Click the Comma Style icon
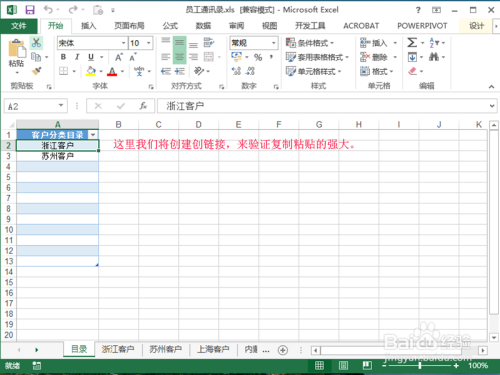 pyautogui.click(x=272, y=57)
